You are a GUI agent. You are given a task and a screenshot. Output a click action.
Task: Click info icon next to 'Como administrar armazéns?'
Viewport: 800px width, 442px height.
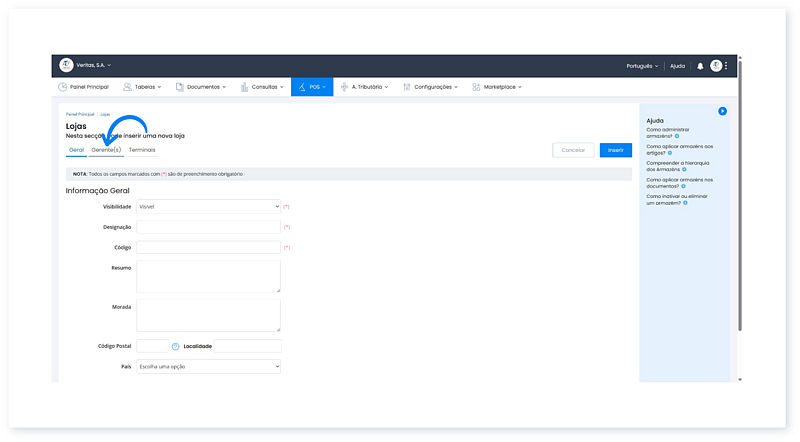coord(677,135)
